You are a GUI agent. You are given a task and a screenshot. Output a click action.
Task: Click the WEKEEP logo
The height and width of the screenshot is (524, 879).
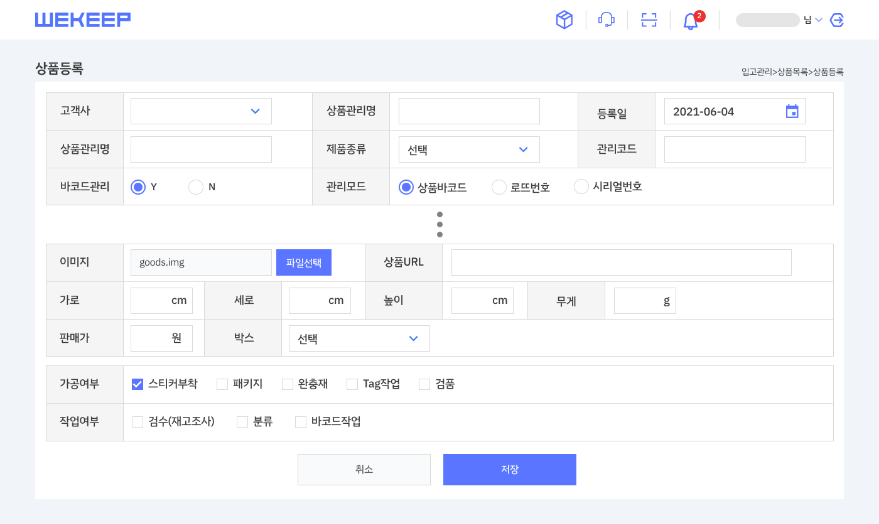(83, 20)
